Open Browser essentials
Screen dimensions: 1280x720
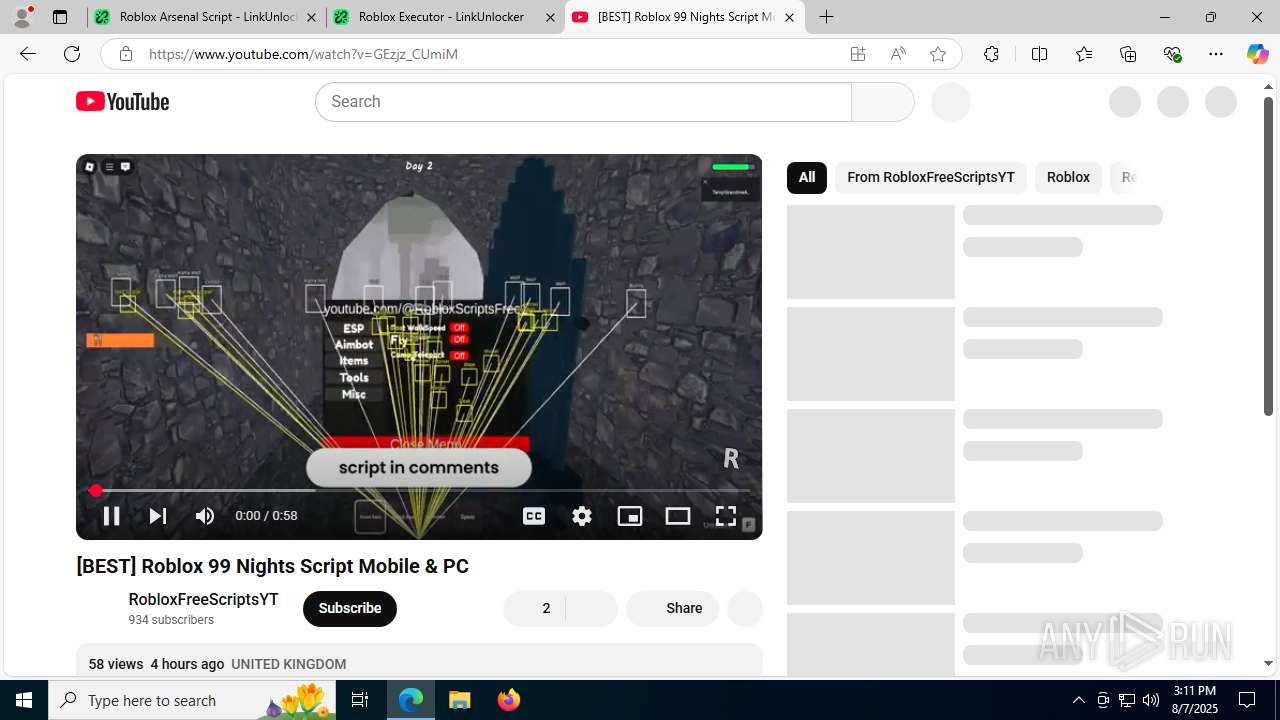pos(1173,54)
